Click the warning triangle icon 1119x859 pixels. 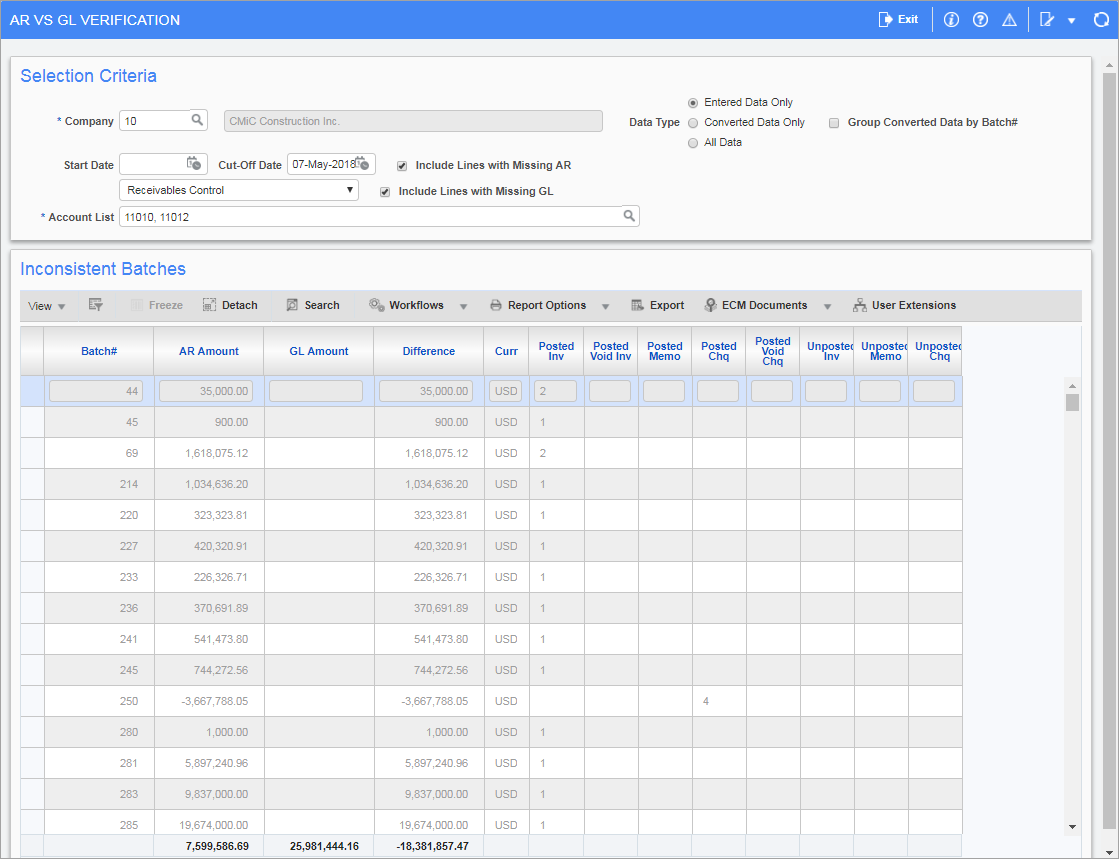(x=1009, y=20)
